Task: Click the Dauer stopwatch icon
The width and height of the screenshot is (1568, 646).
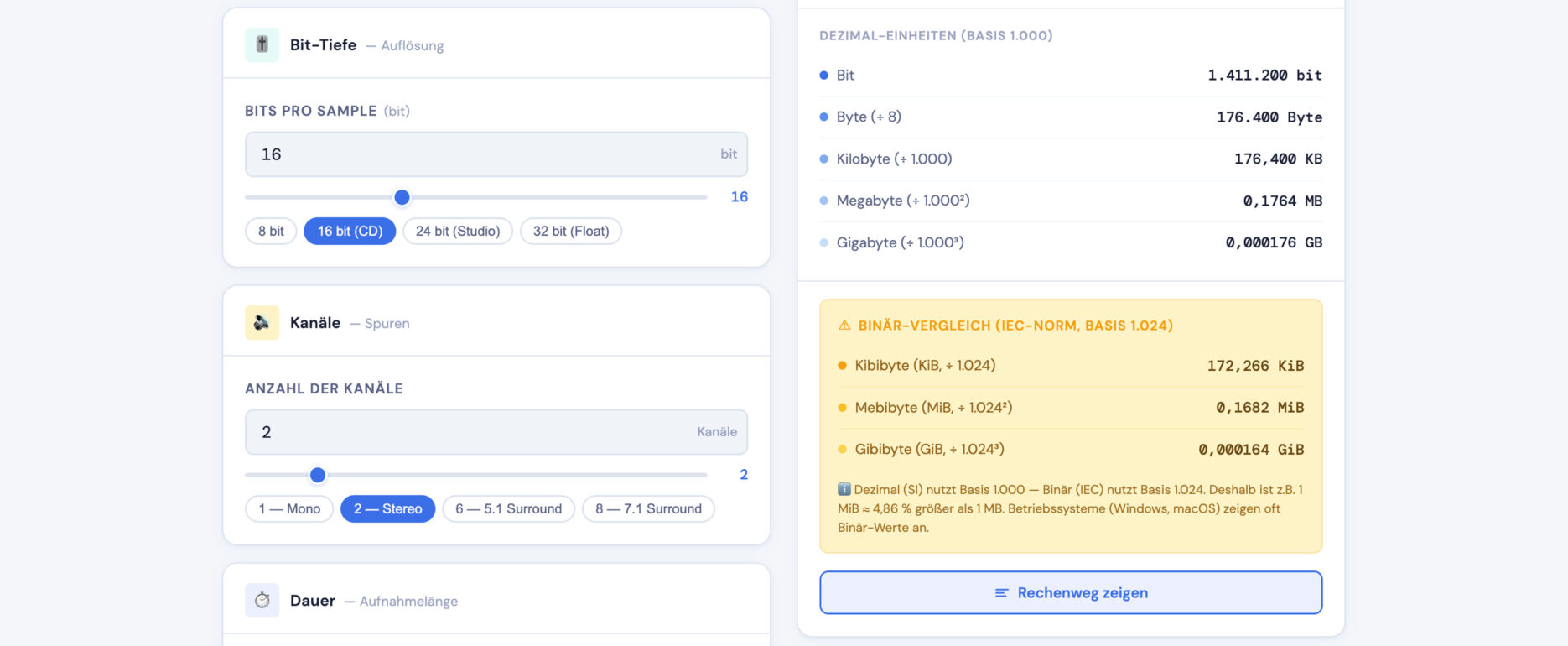Action: pos(262,601)
